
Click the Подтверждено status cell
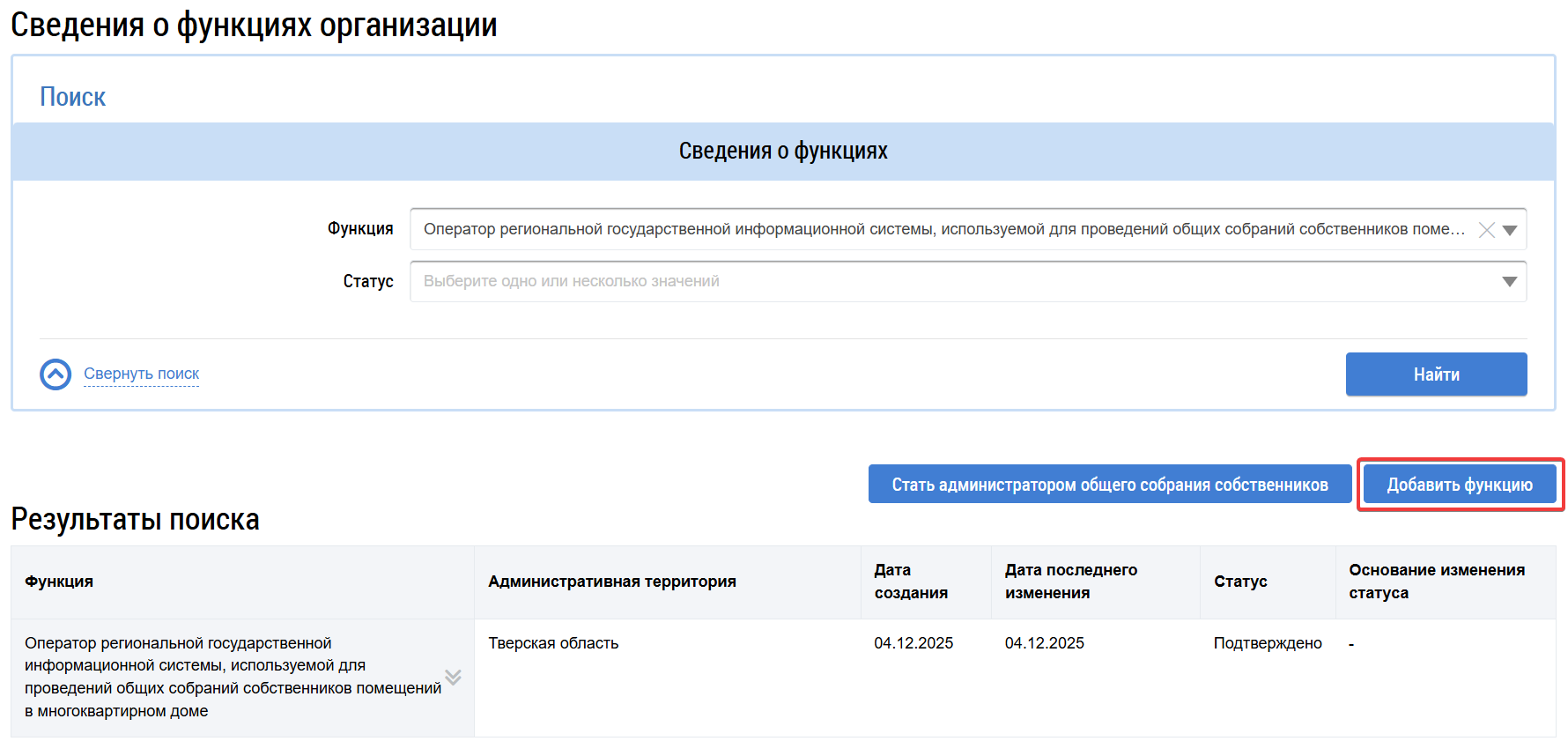(1268, 643)
